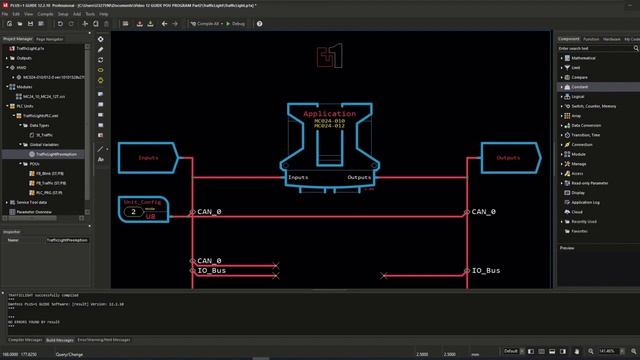The image size is (640, 360).
Task: Click the Application block on canvas
Action: [329, 148]
